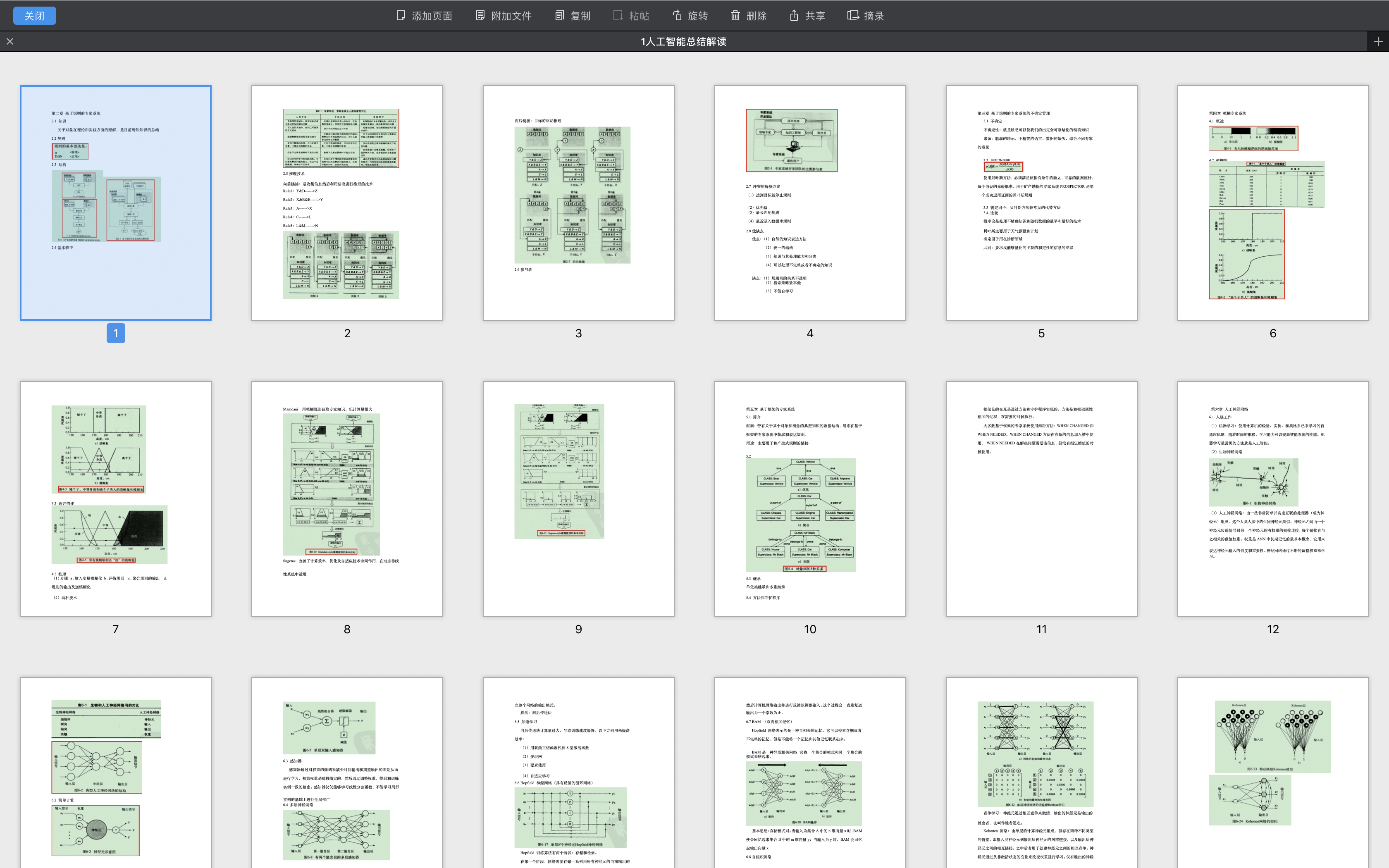
Task: Click the Extract (摘录) toolbar icon
Action: [853, 16]
